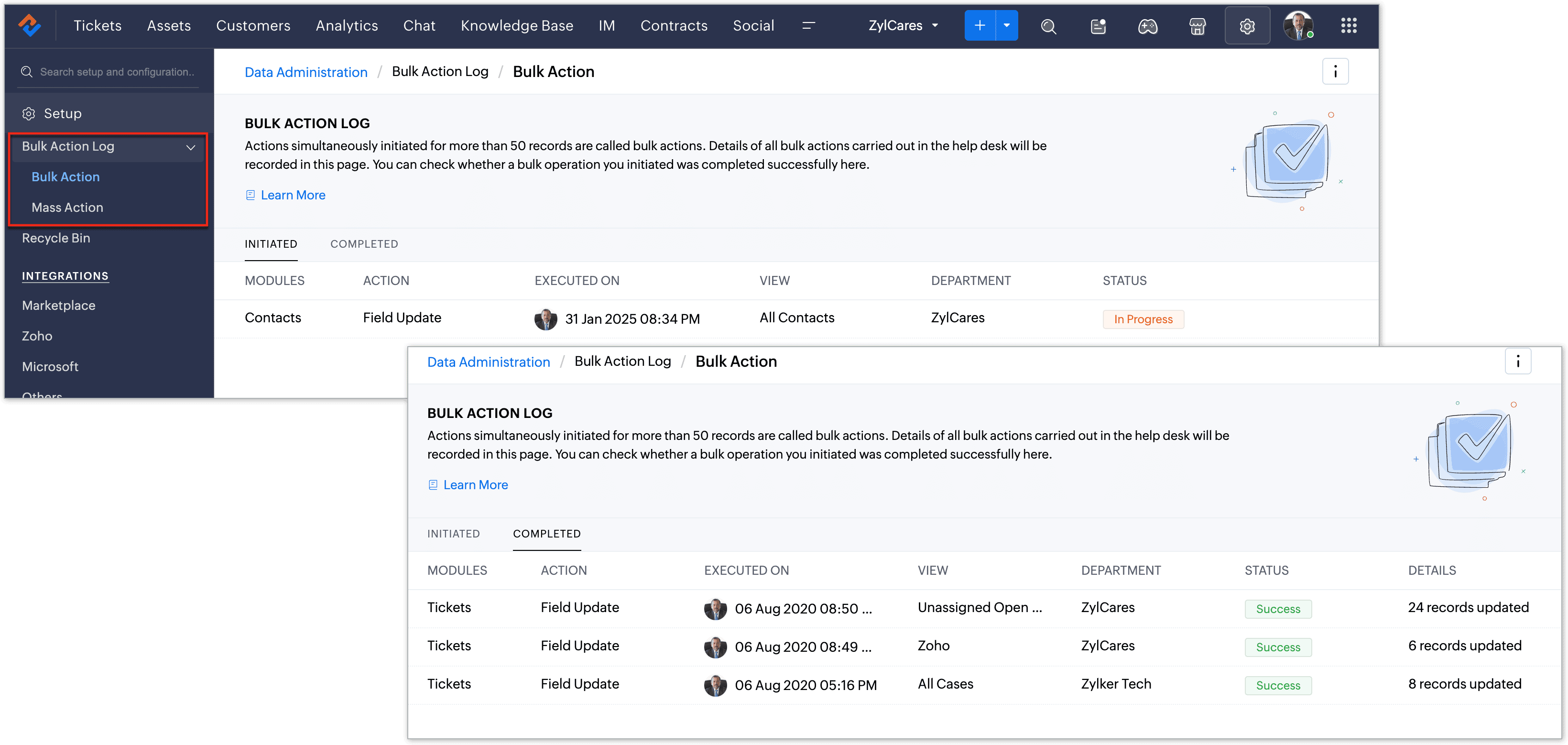Switch to INITIATED tab in back window
Screen dimensions: 1568x745
pos(271,244)
